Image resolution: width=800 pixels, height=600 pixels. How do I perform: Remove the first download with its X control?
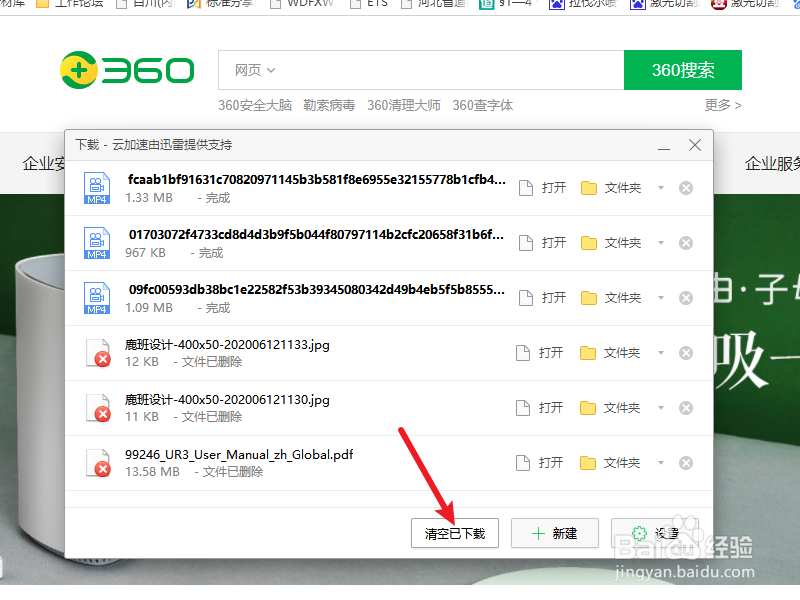(686, 187)
